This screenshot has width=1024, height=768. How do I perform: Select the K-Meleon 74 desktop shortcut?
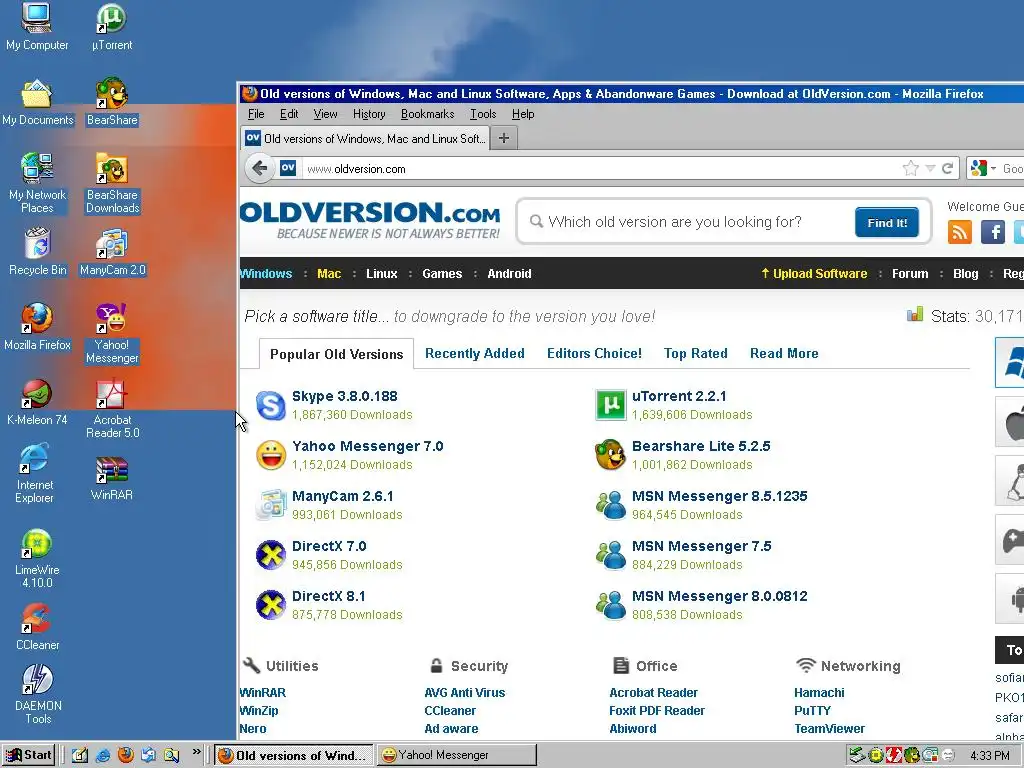click(37, 402)
